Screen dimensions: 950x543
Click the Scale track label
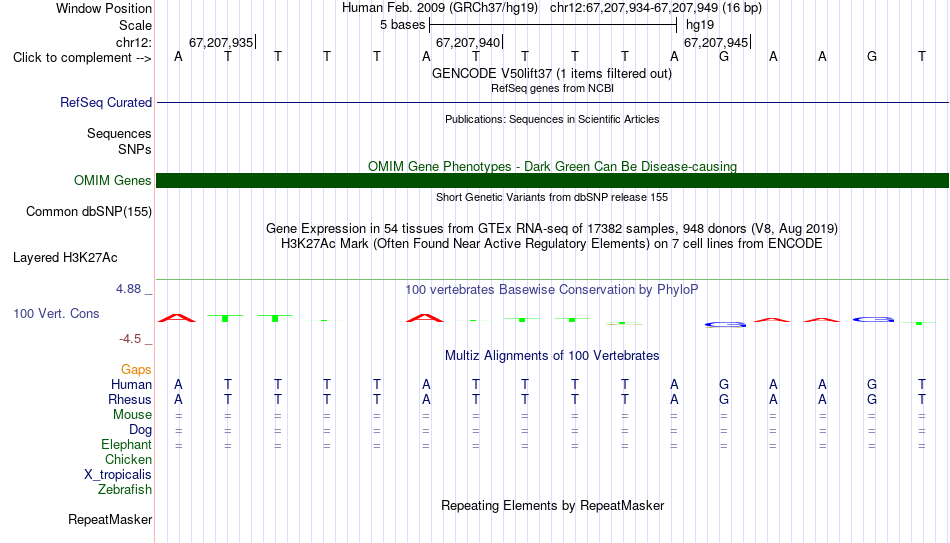135,25
